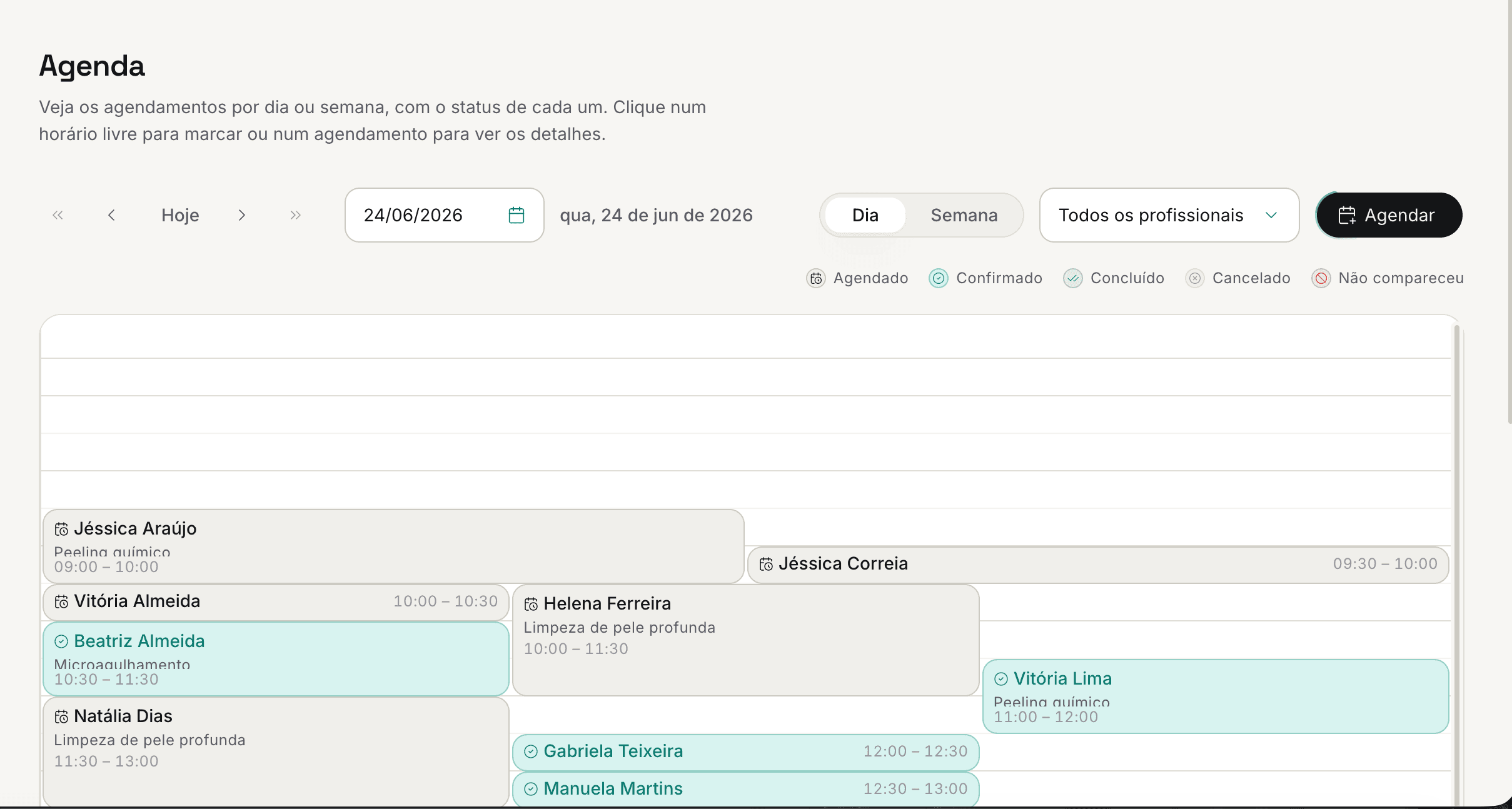Screen dimensions: 1512x809
Task: Click the 12:00 – 12:30 time text
Action: point(915,751)
